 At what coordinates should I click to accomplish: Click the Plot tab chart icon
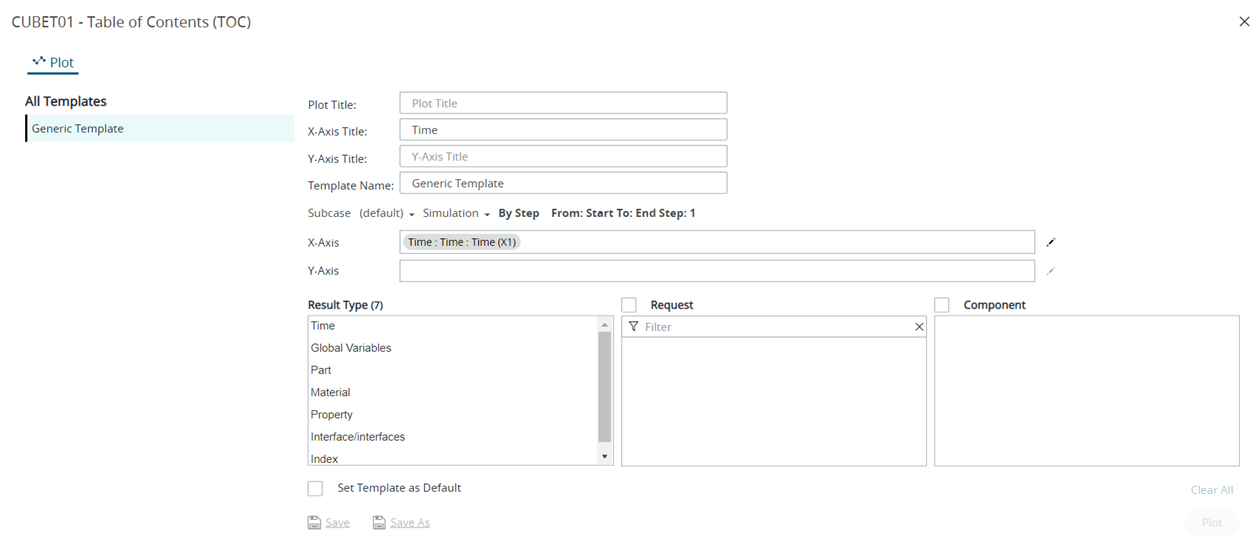coord(39,61)
